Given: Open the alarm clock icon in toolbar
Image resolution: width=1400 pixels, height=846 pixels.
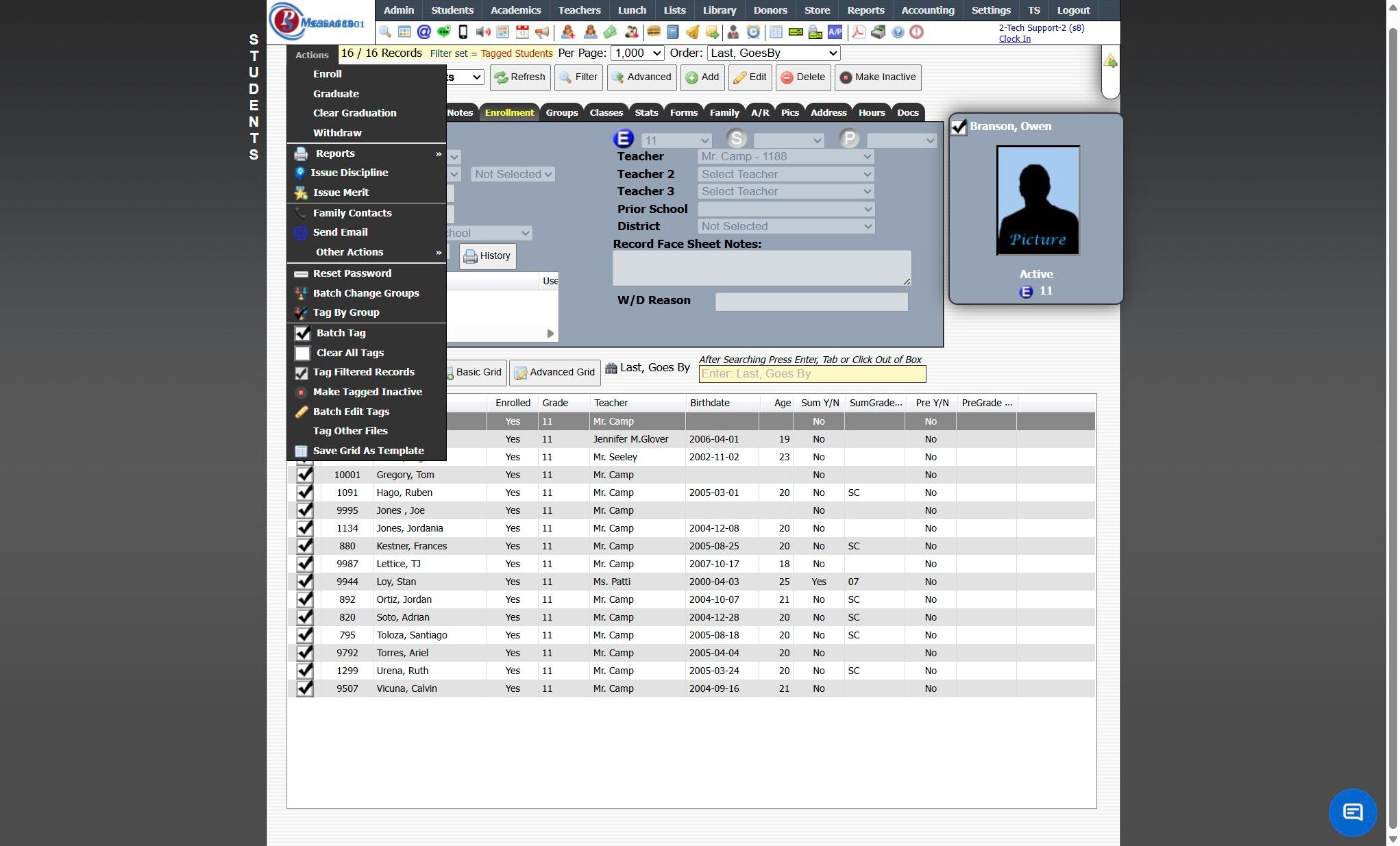Looking at the screenshot, I should tap(753, 32).
